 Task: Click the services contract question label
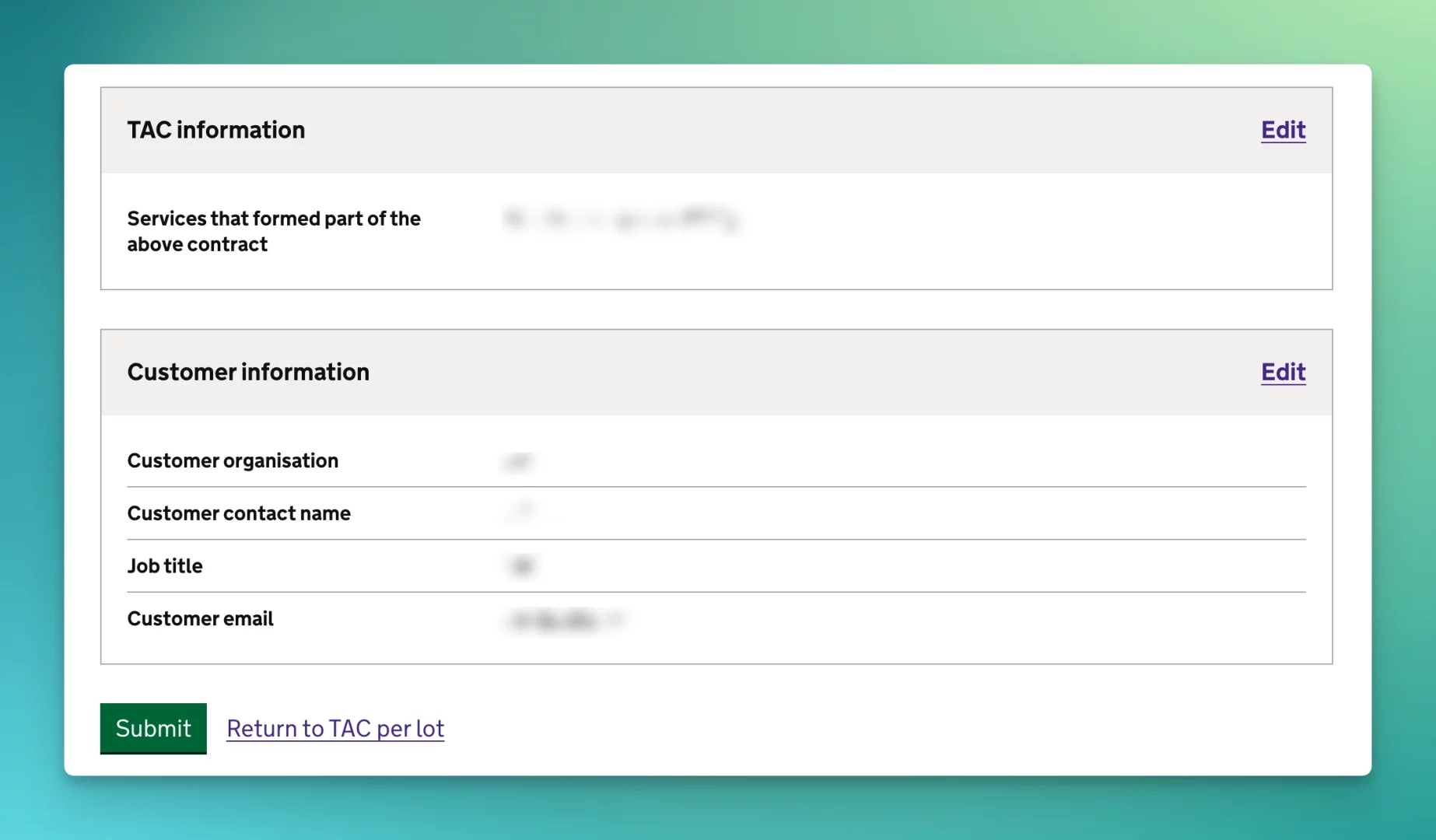[274, 231]
